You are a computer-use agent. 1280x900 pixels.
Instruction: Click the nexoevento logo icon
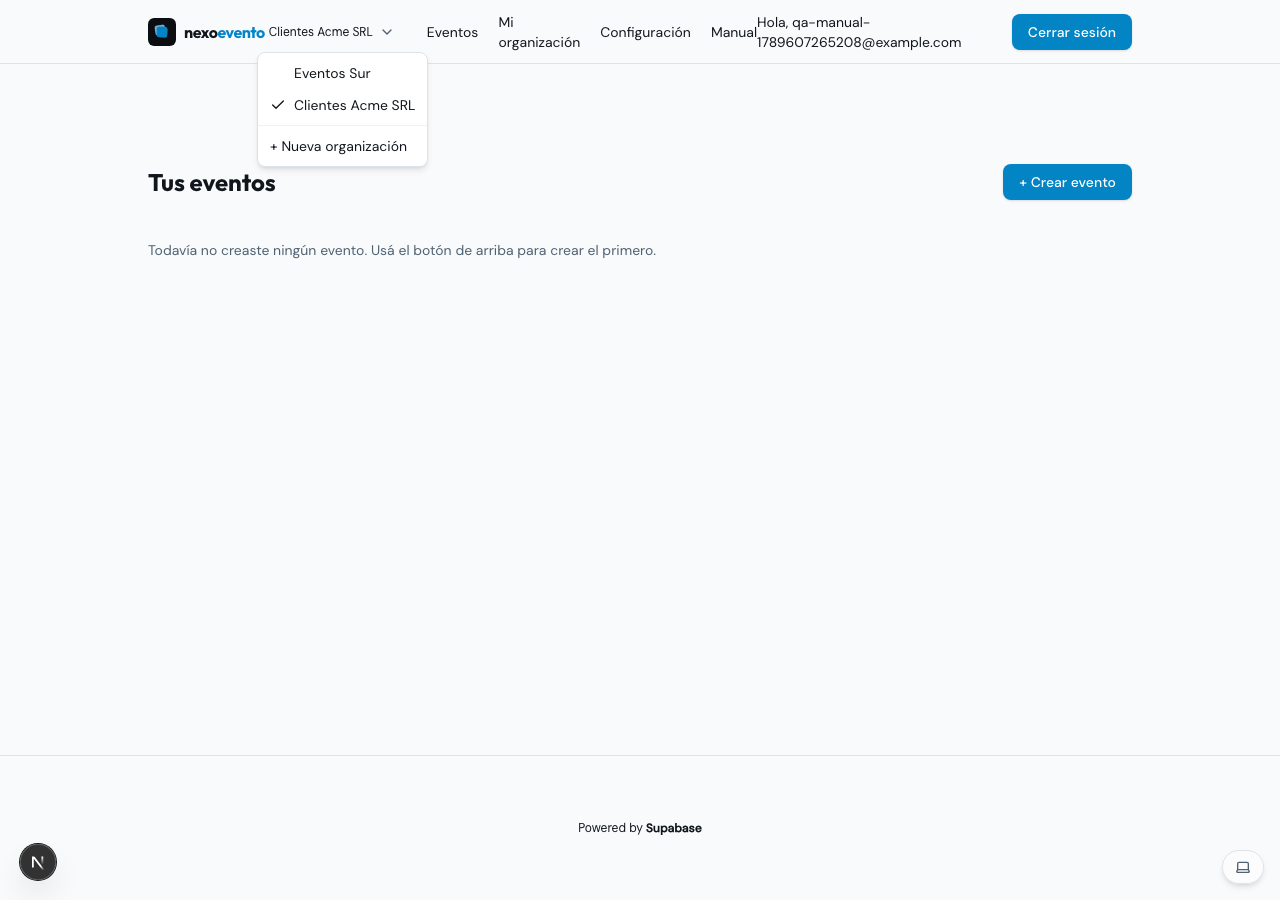point(162,32)
